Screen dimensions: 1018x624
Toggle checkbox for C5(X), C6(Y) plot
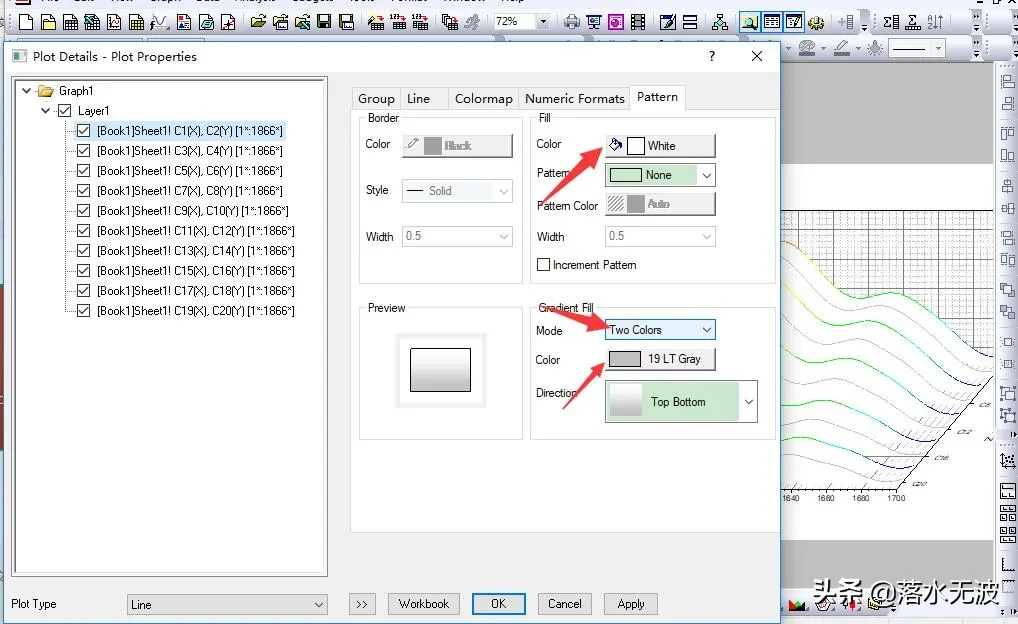click(x=83, y=171)
